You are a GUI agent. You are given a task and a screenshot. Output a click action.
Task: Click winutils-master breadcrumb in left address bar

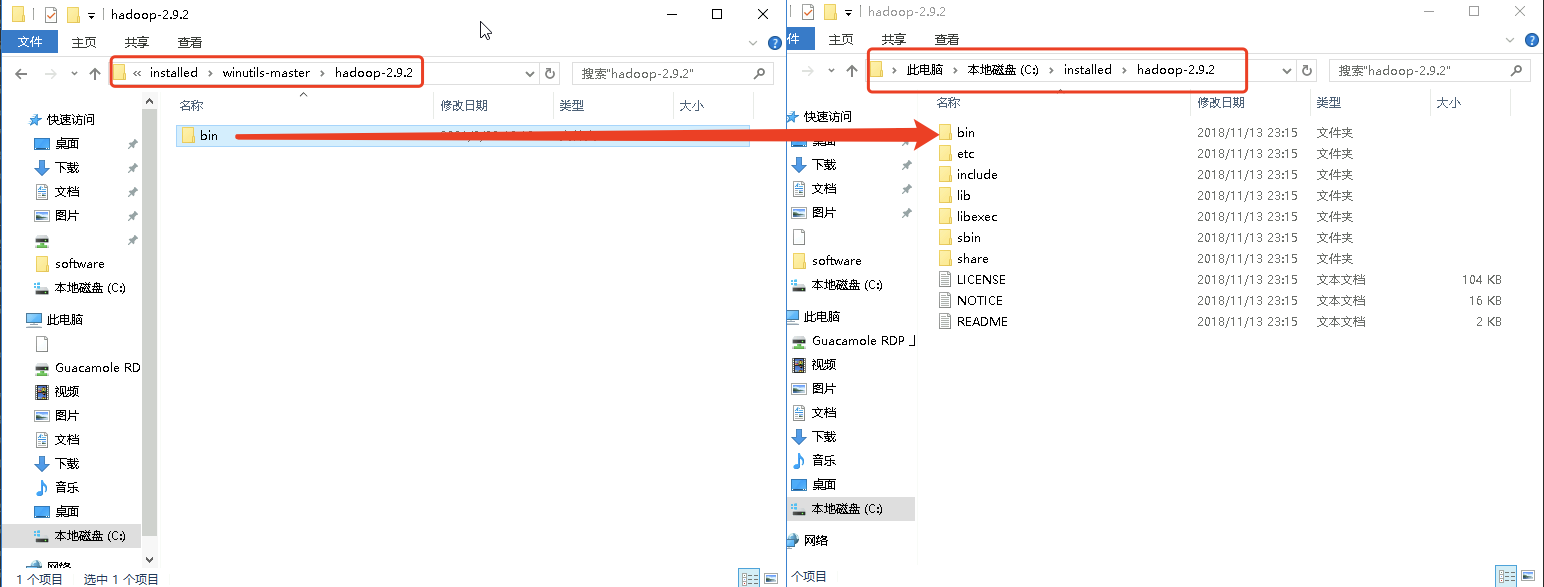(x=266, y=73)
